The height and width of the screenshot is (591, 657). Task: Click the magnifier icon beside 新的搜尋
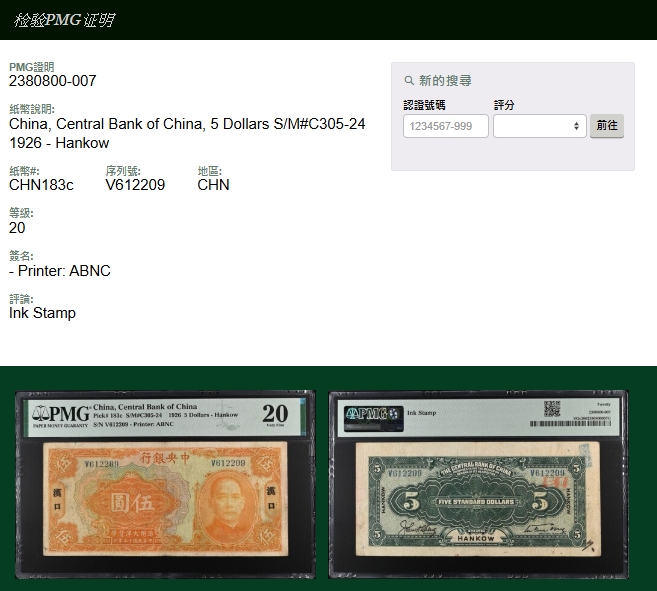(x=409, y=81)
